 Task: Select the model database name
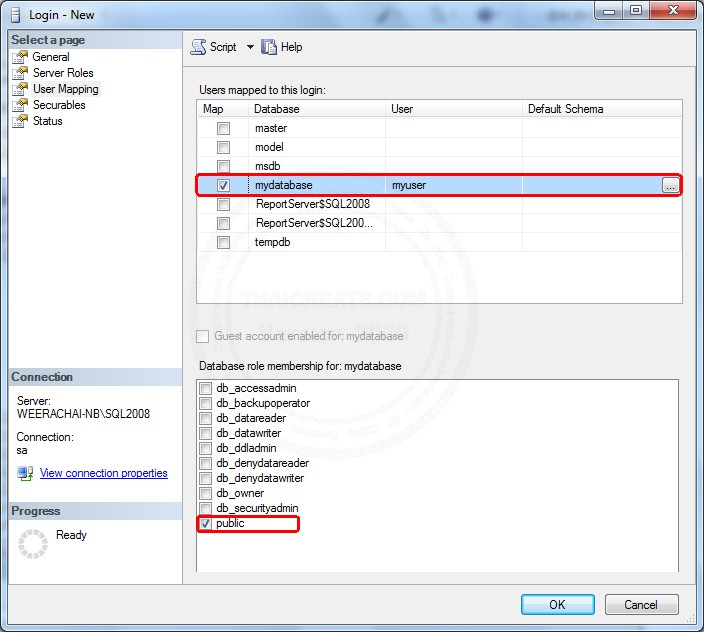coord(269,147)
